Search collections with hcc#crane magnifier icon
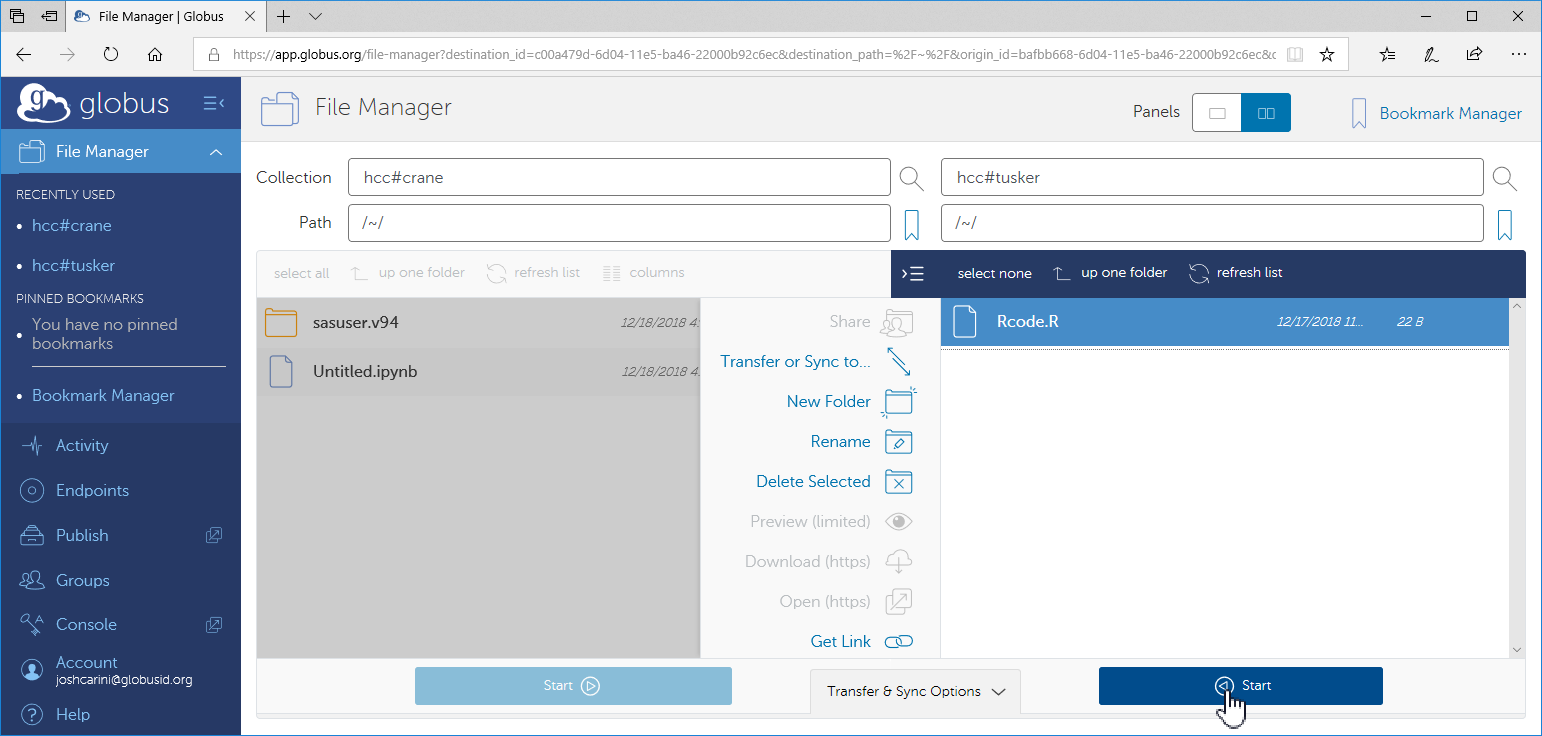Image resolution: width=1542 pixels, height=736 pixels. (x=911, y=178)
